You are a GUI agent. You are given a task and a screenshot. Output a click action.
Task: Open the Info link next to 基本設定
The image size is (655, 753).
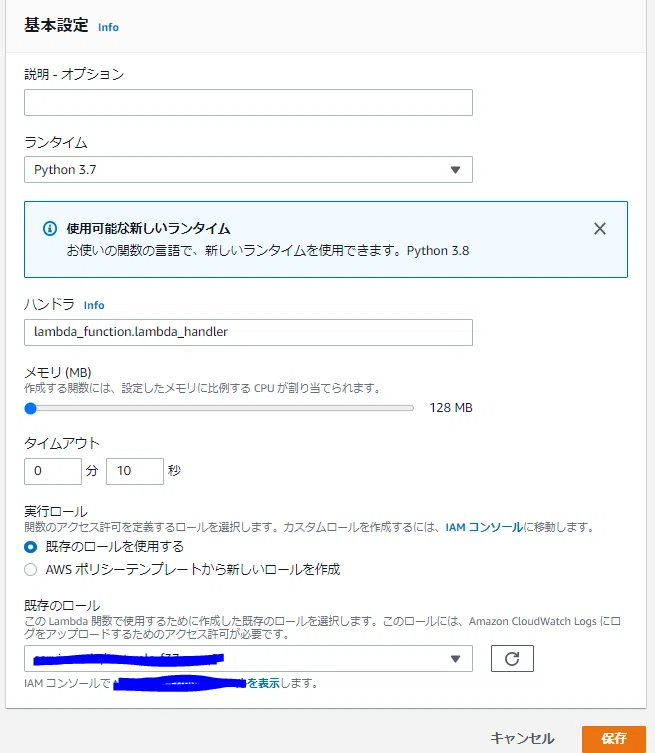click(108, 27)
